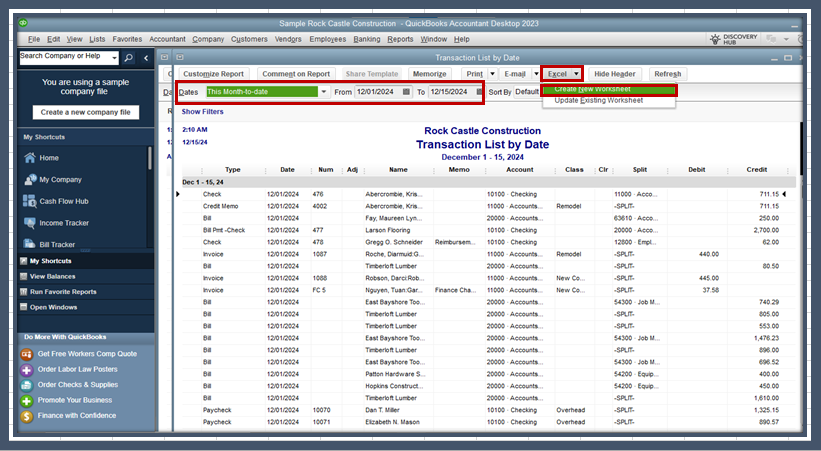Screen dimensions: 821x451
Task: Open the To date calendar icon
Action: pyautogui.click(x=479, y=92)
